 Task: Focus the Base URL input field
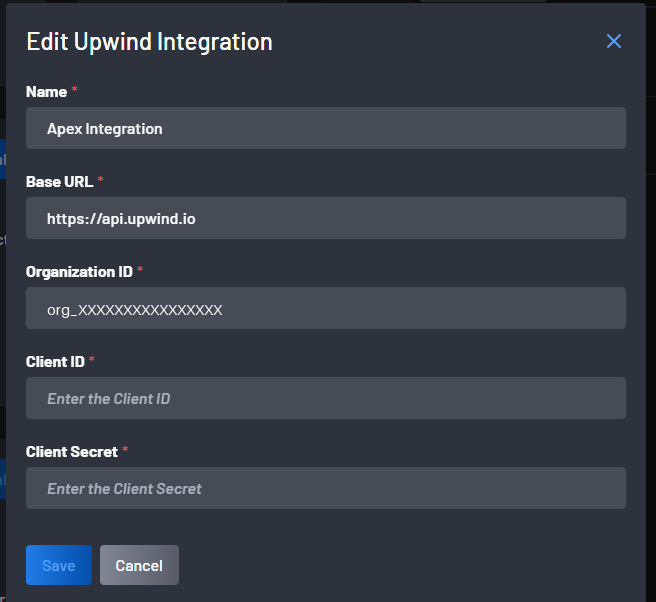pos(325,218)
